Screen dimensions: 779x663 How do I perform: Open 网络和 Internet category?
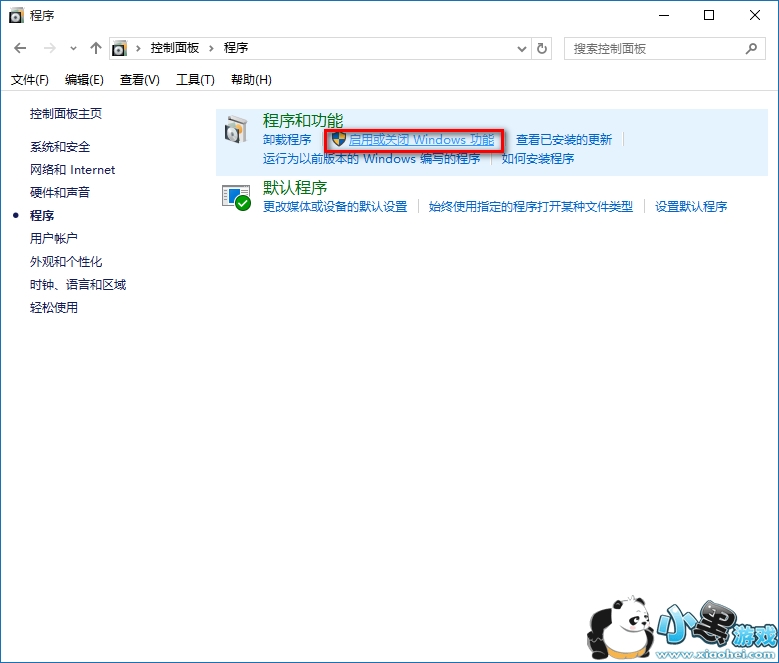[x=72, y=170]
